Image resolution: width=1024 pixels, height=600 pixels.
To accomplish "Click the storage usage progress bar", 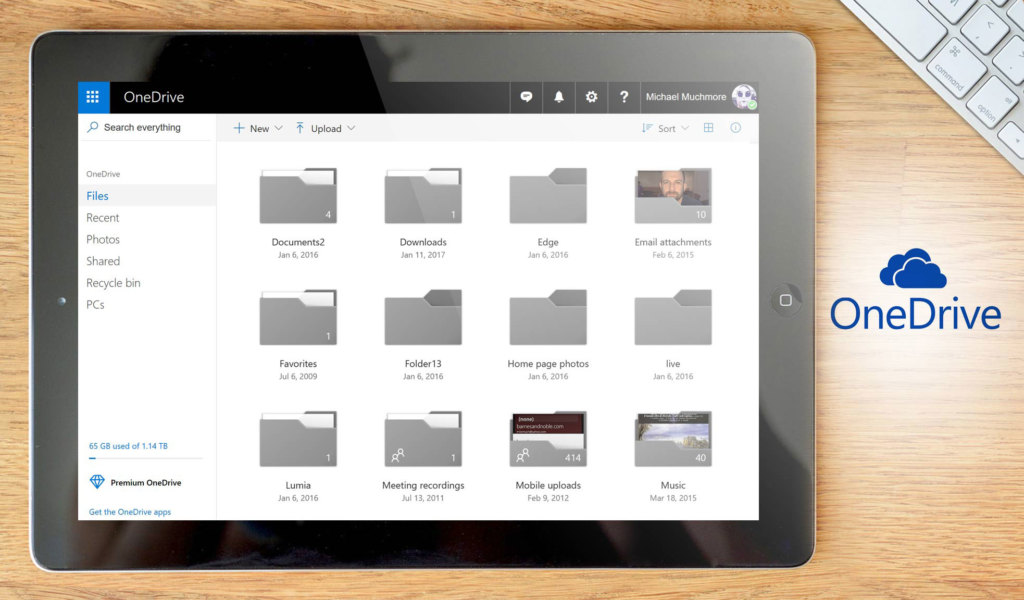I will [x=145, y=458].
